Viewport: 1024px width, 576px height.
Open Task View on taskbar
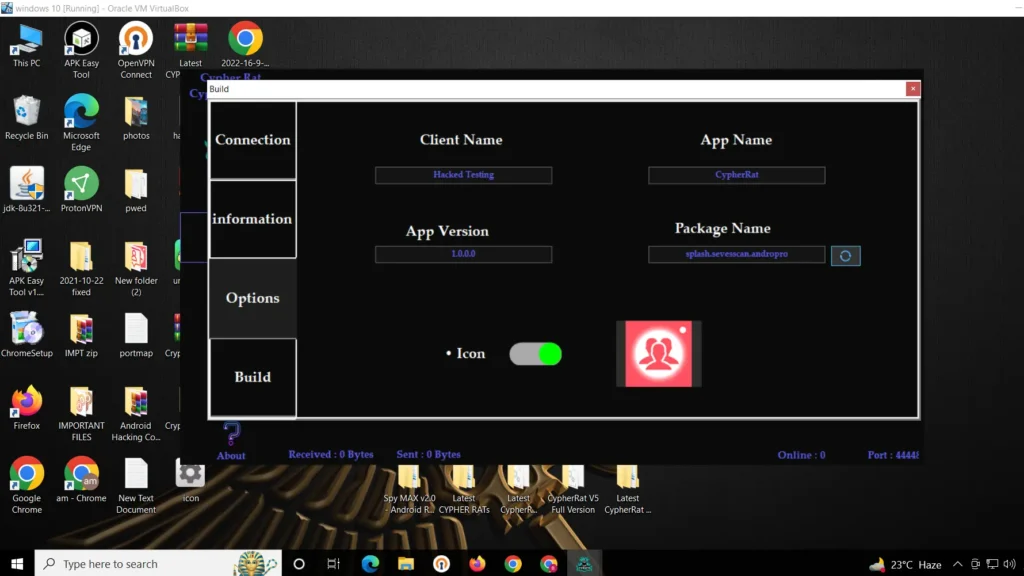click(334, 564)
